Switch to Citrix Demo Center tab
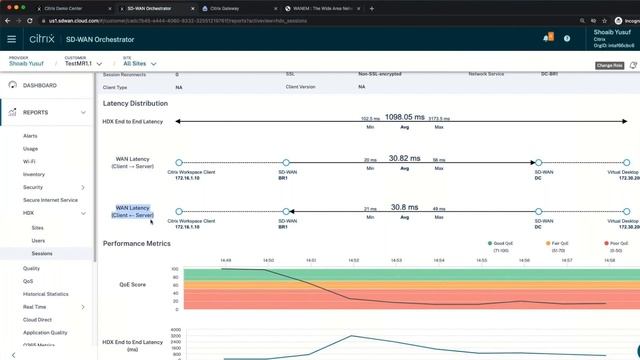The height and width of the screenshot is (360, 640). (x=63, y=8)
